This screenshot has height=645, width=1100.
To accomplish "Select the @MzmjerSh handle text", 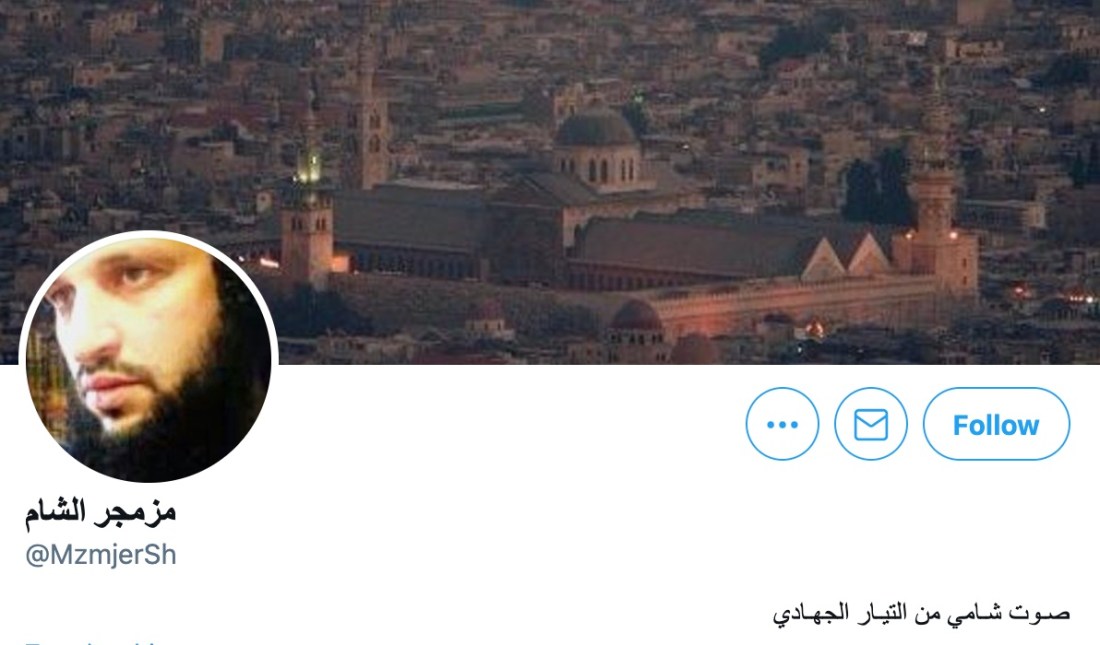I will (x=101, y=555).
